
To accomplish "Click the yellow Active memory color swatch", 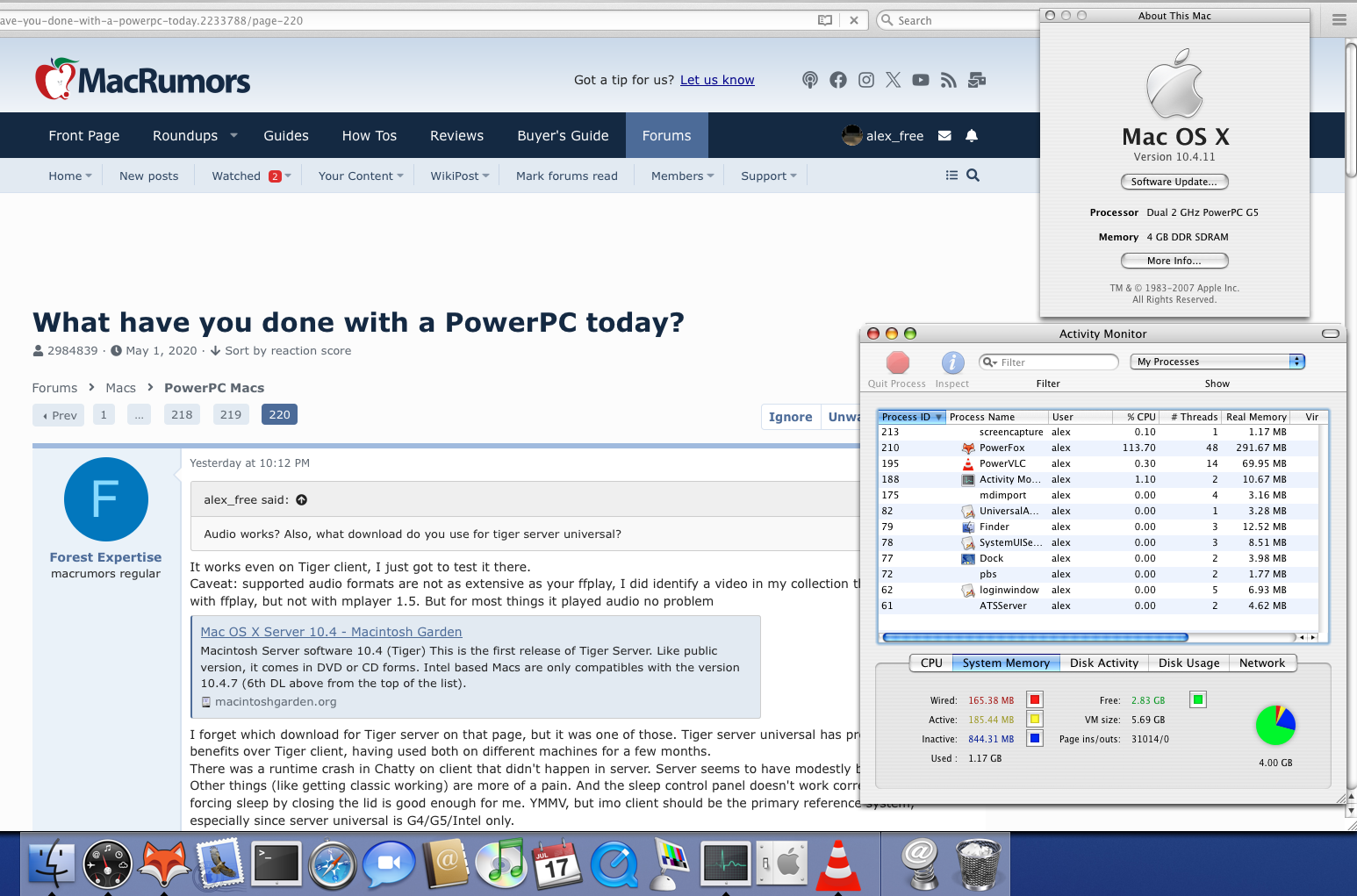I will pyautogui.click(x=1036, y=719).
